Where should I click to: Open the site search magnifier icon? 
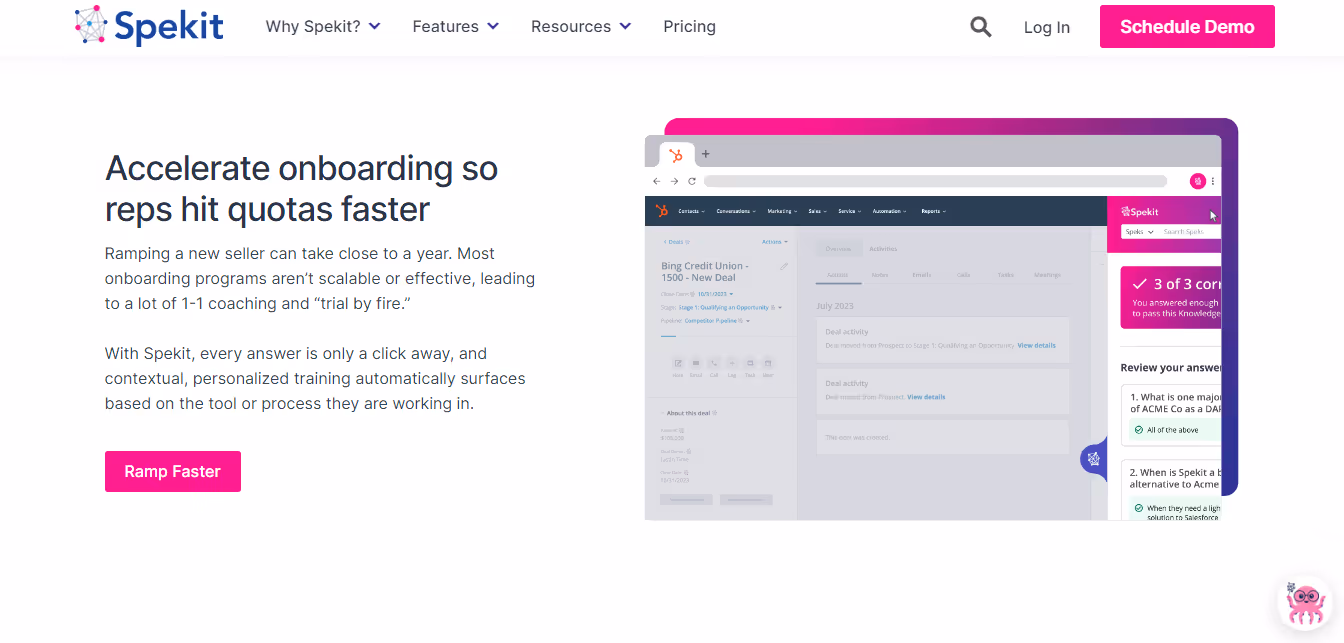[981, 27]
